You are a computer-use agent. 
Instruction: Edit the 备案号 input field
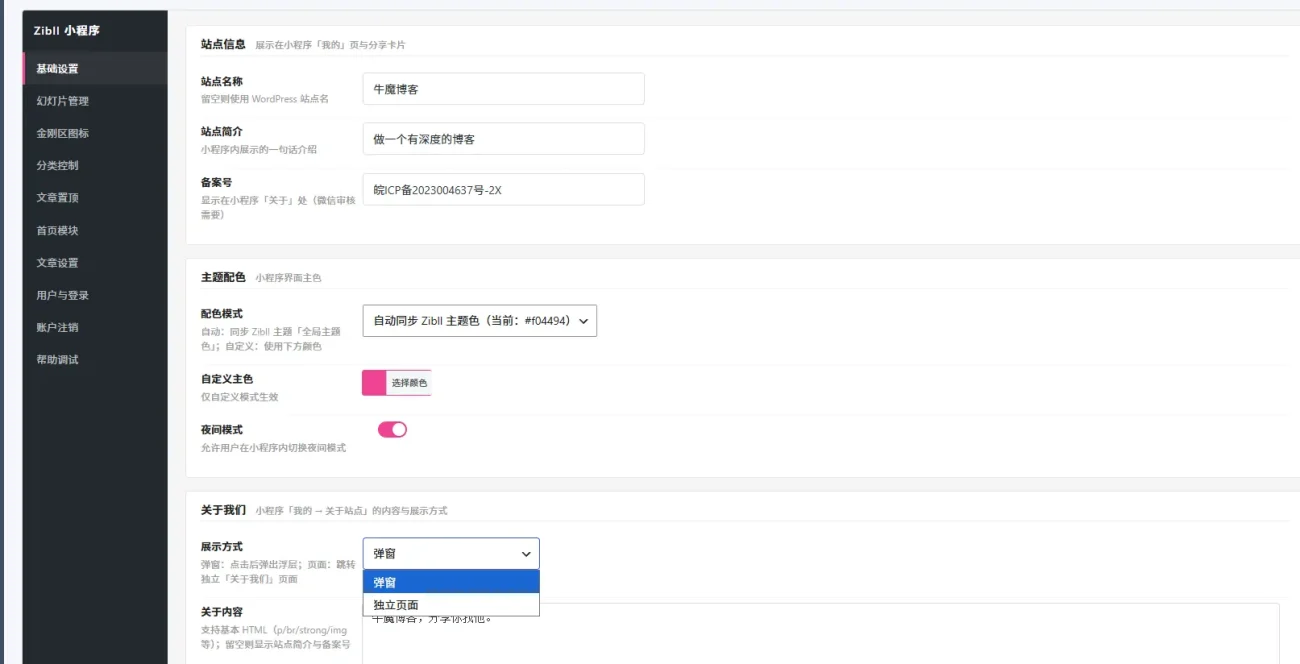503,189
